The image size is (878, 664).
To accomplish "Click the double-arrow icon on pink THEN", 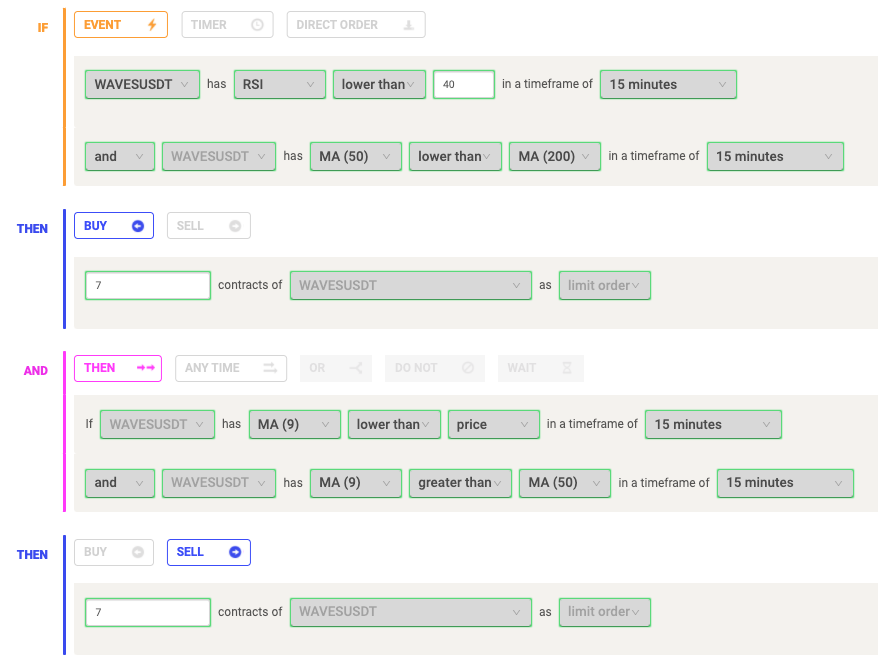I will point(146,368).
